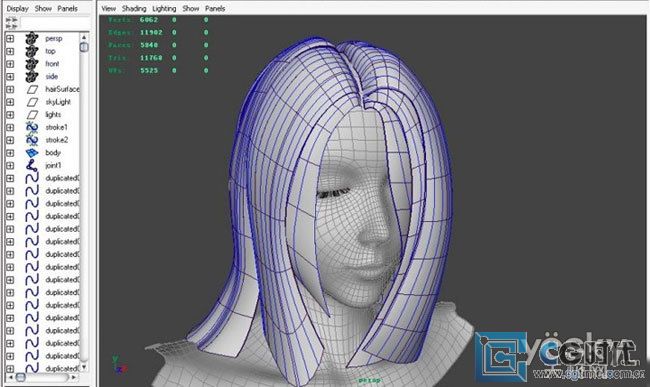
Task: Open the outliner Display menu
Action: pos(17,8)
